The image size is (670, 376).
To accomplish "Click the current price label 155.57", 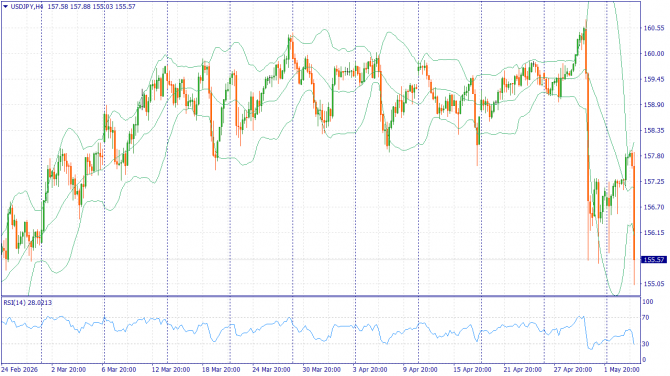I will (x=653, y=260).
